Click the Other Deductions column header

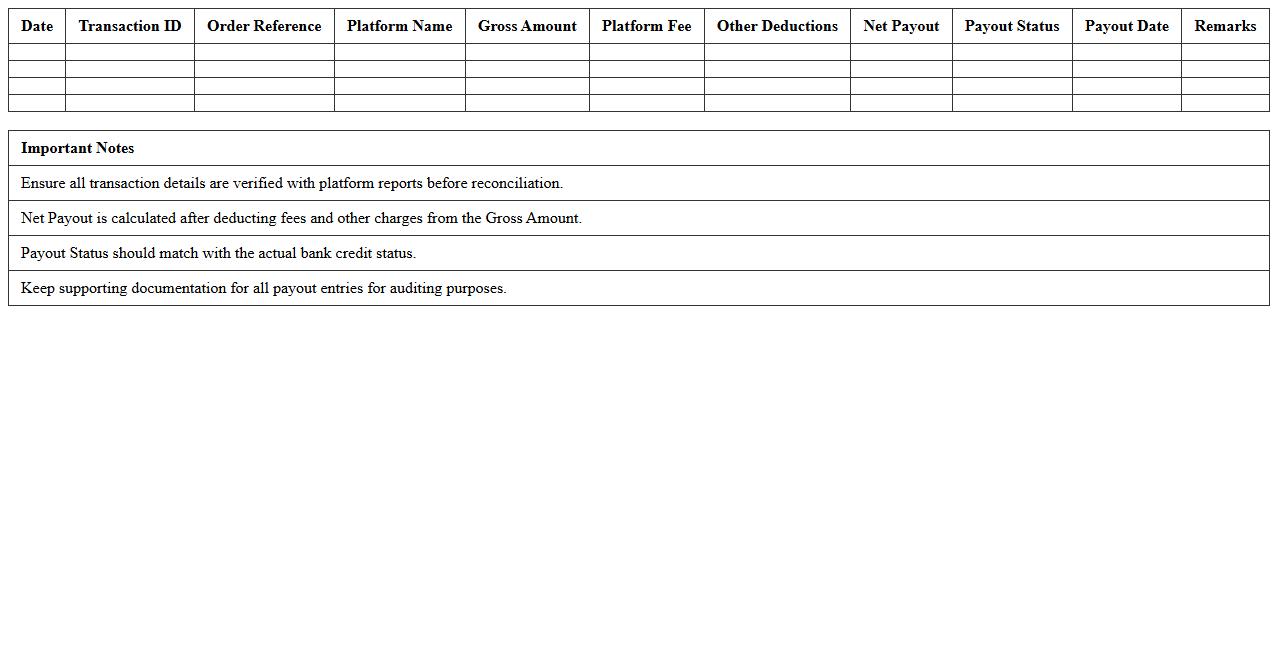click(777, 26)
